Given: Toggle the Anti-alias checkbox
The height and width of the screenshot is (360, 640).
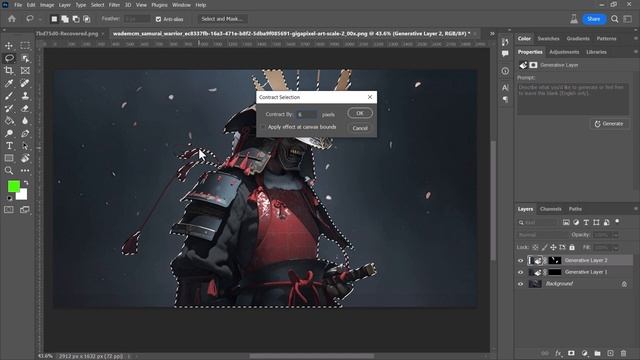Looking at the screenshot, I should click(158, 19).
